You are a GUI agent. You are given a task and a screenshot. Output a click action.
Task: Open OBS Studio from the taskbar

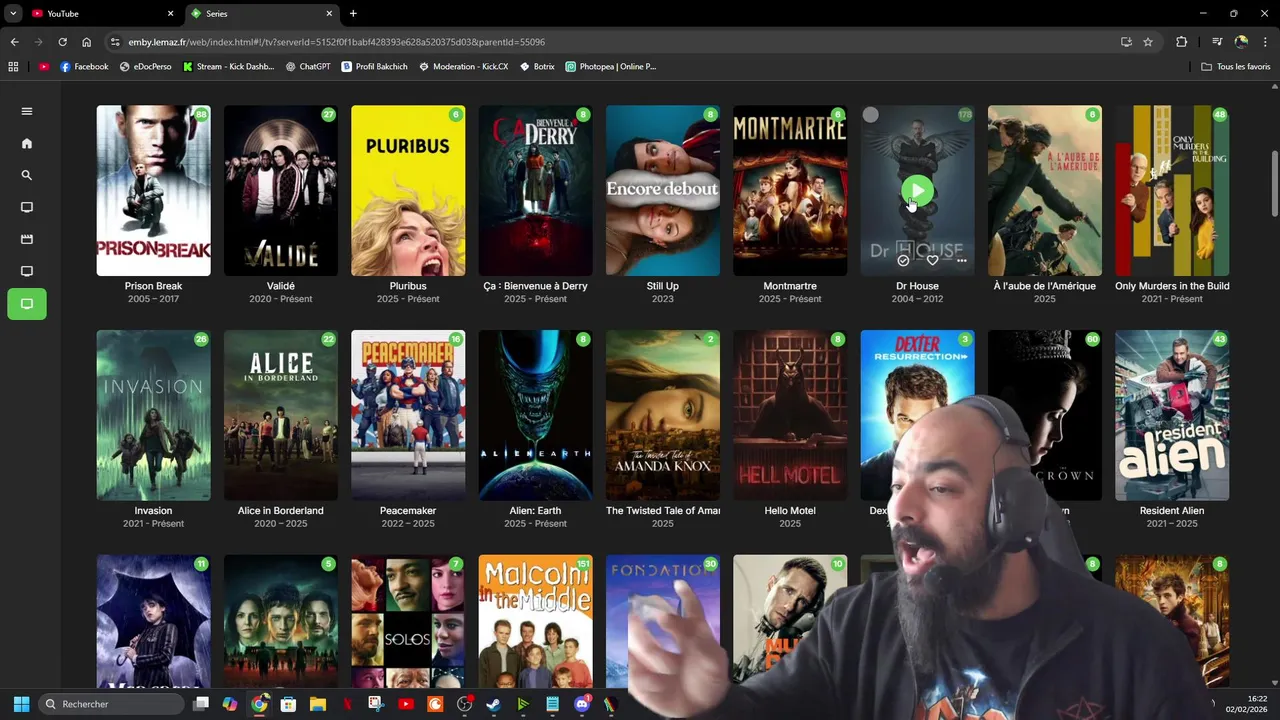tap(464, 704)
